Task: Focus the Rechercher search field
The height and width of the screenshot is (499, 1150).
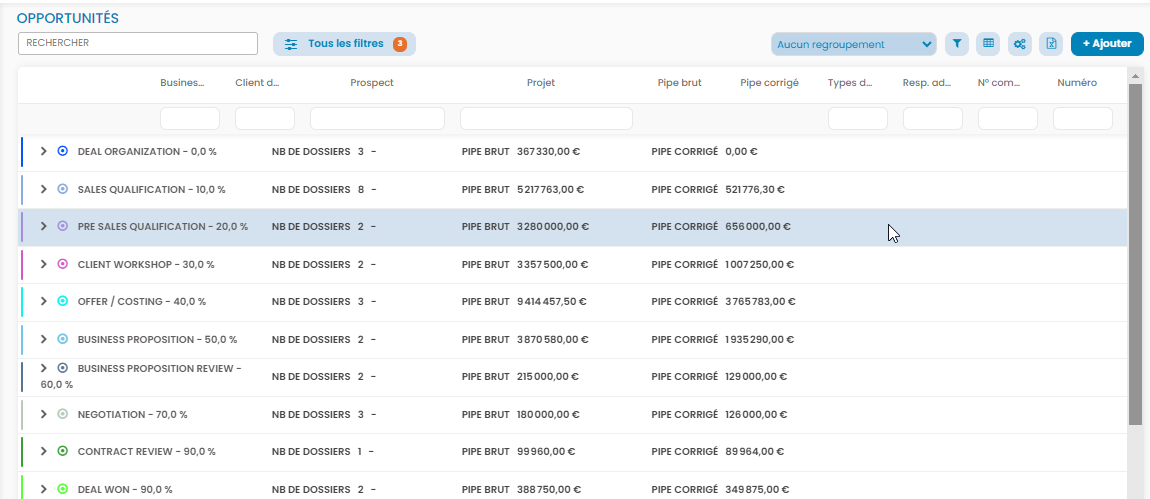Action: click(x=138, y=43)
